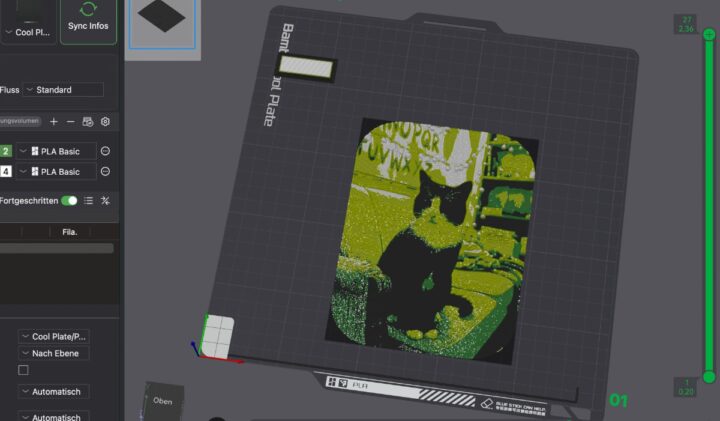
Task: Open filament 4 PLA Basic dropdown
Action: [x=61, y=171]
